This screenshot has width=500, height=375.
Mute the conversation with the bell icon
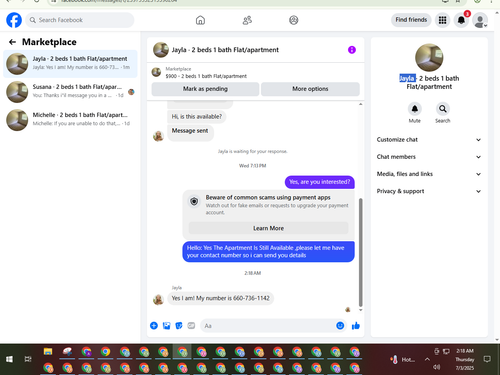tap(415, 109)
